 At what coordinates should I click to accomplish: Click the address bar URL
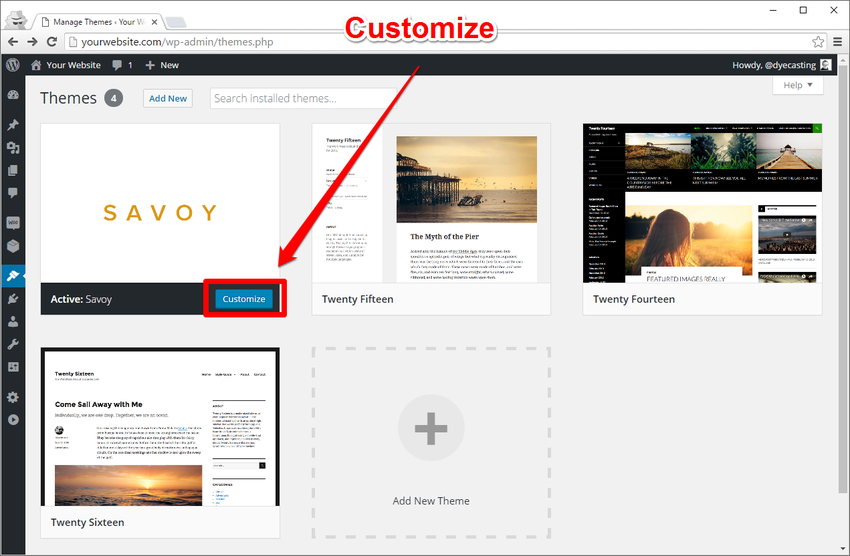pyautogui.click(x=177, y=42)
